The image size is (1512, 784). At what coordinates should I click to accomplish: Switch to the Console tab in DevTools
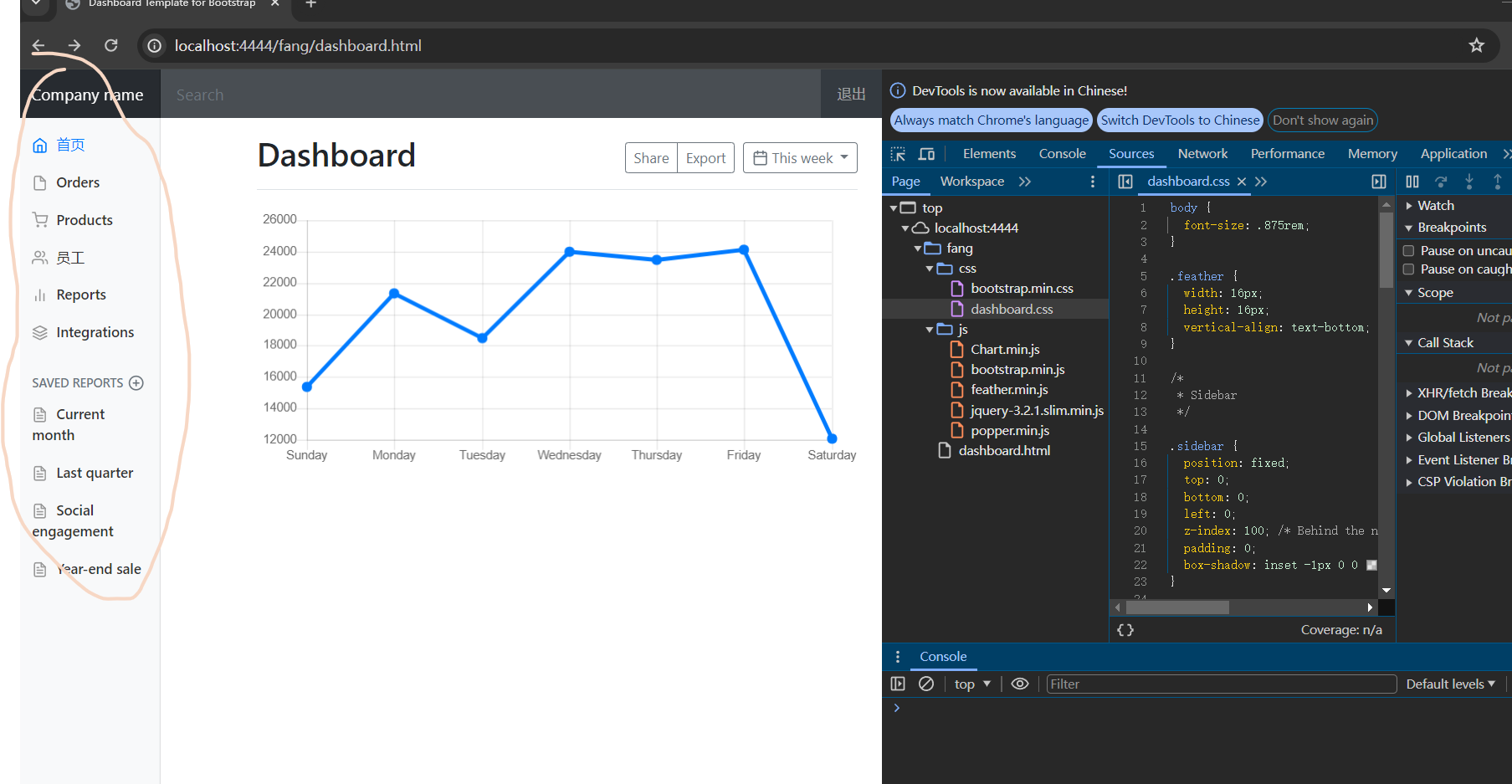1062,154
